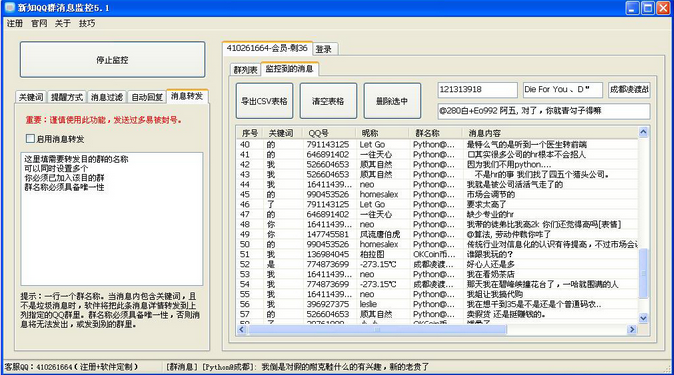Select row 47 message 缺少专业的hr
This screenshot has width=674, height=375.
438,214
